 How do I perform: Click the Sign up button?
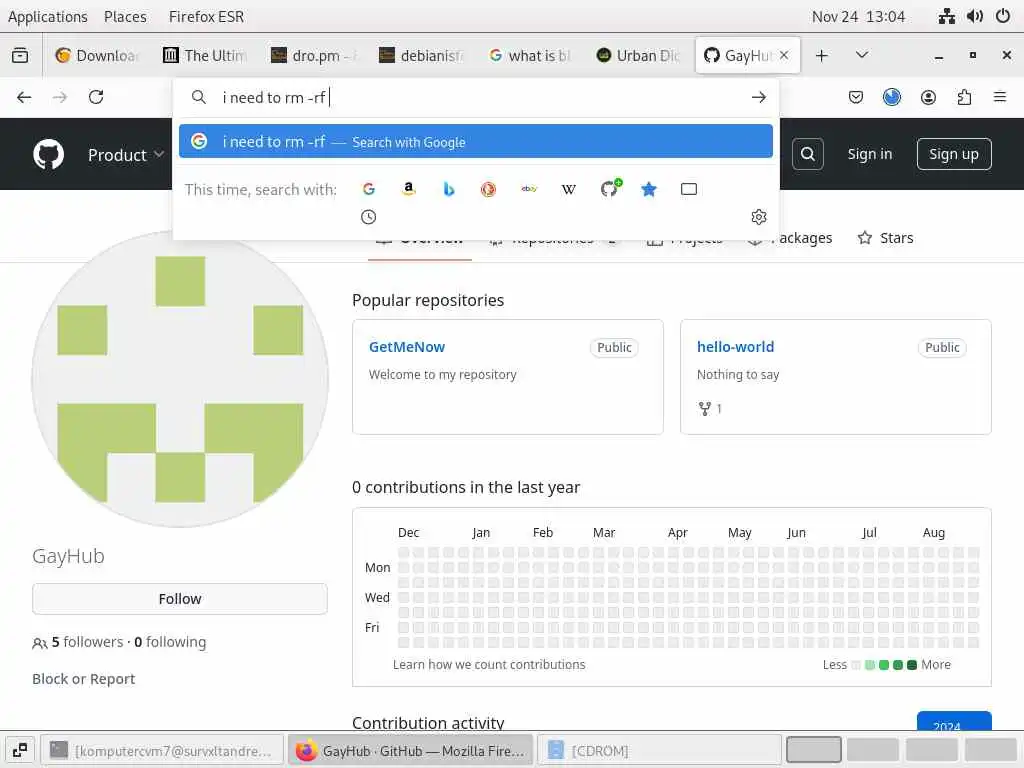[x=953, y=154]
